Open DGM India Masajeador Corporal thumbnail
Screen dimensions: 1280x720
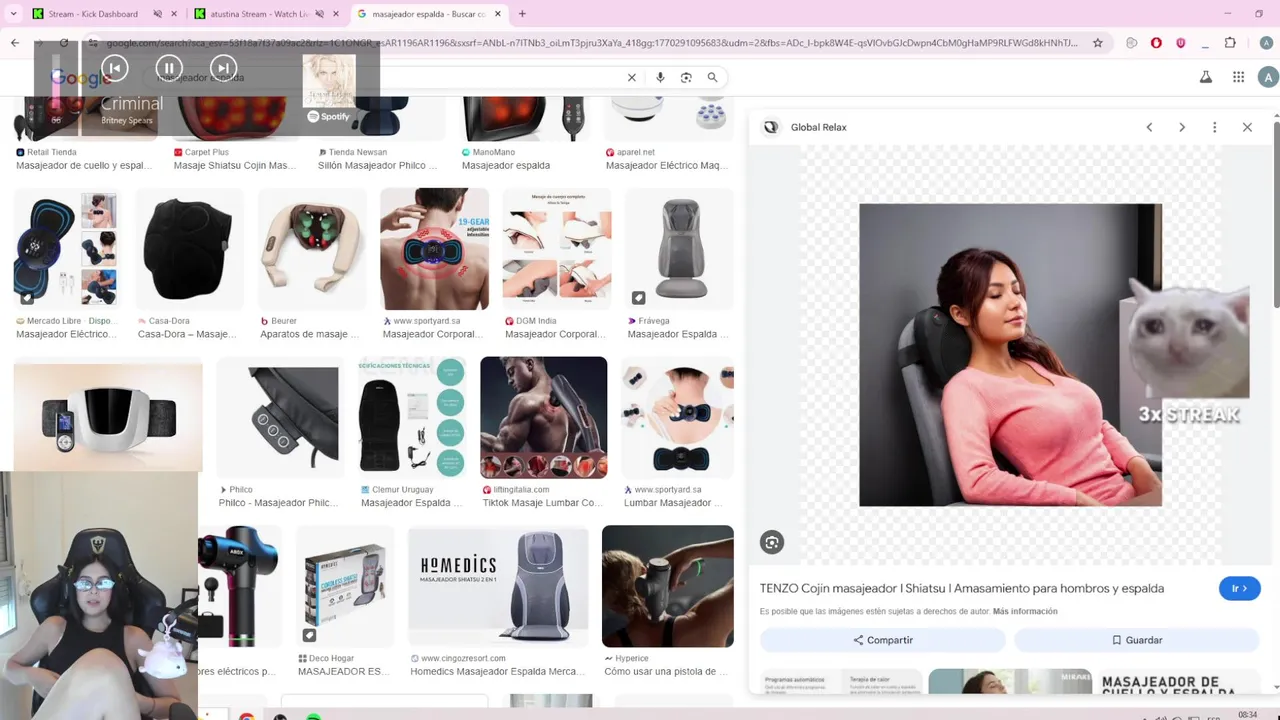556,249
